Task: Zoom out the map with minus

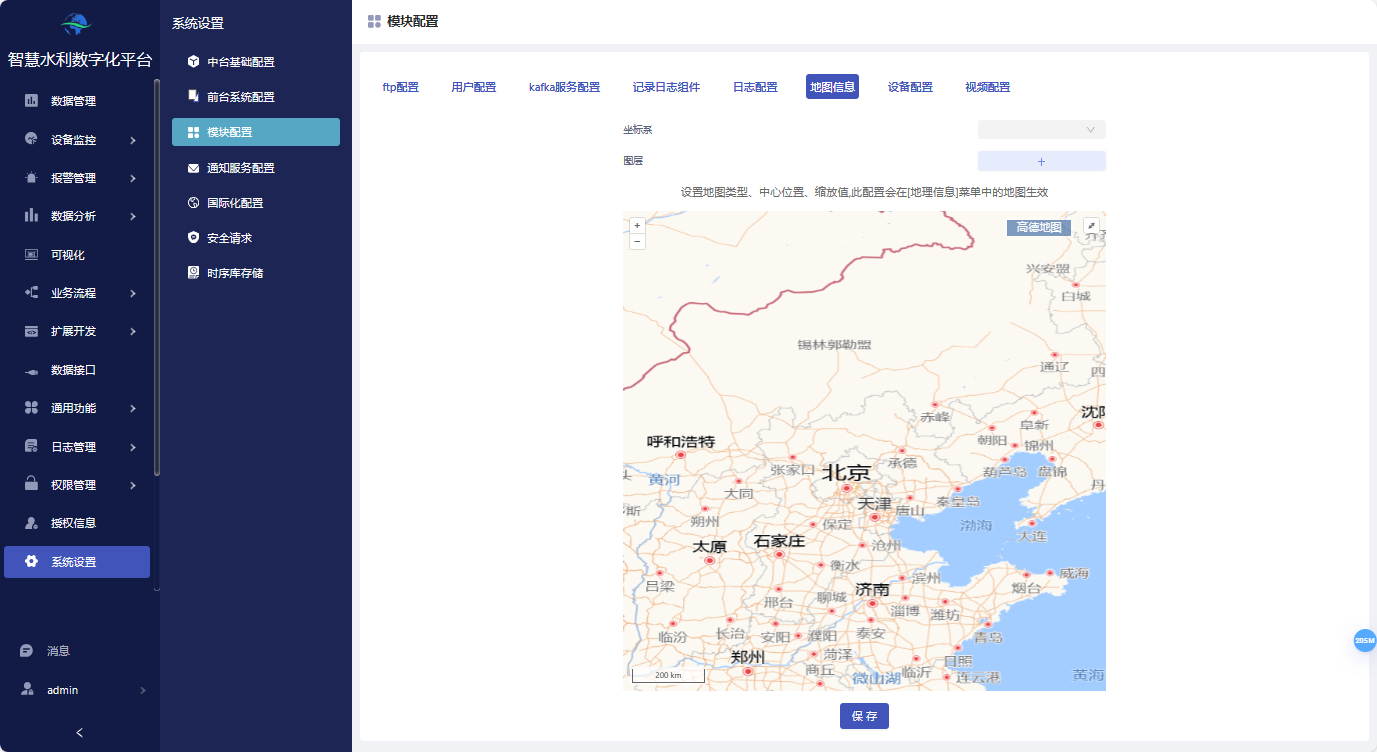Action: tap(637, 241)
